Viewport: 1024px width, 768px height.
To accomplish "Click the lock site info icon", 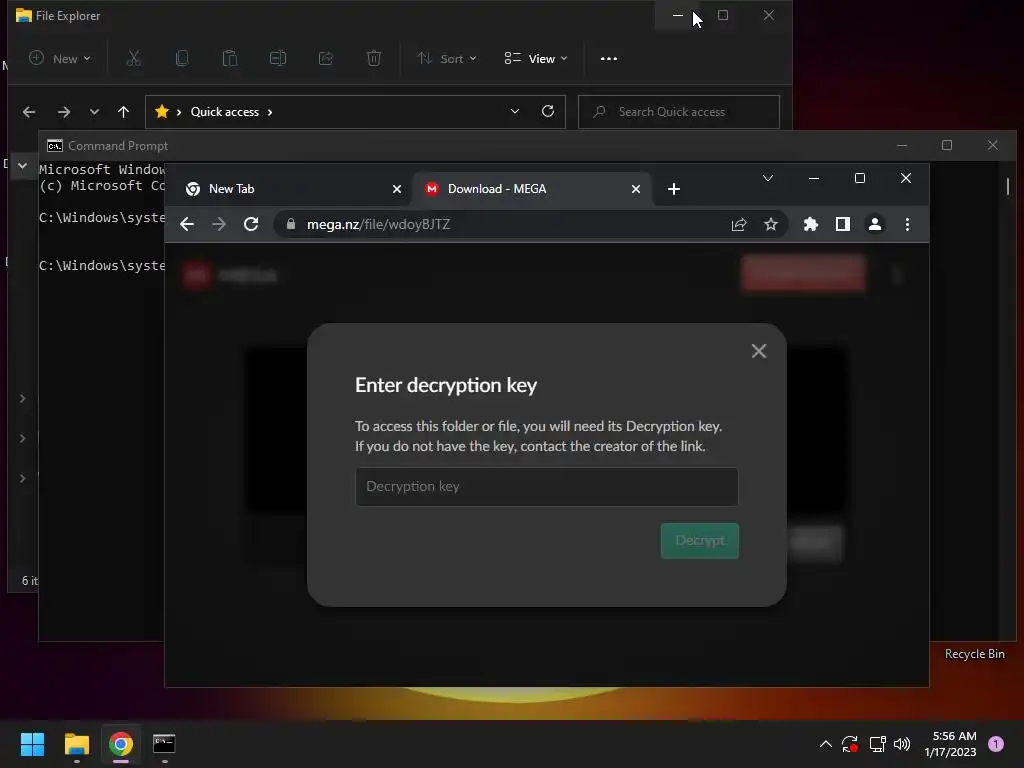I will click(x=291, y=224).
